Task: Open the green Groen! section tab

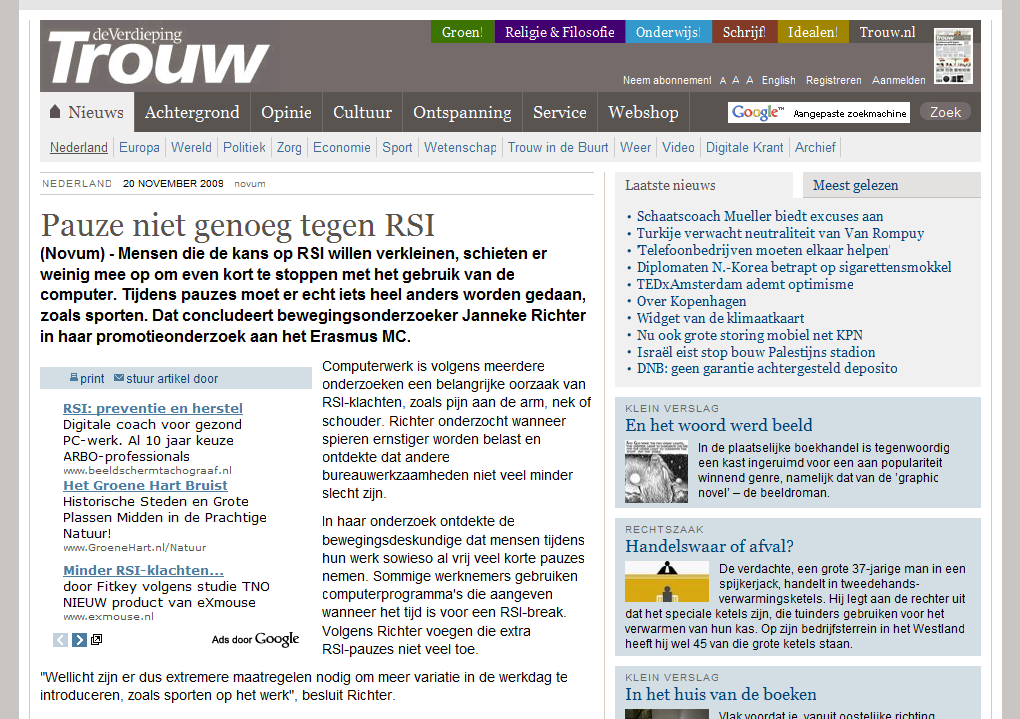Action: point(462,32)
